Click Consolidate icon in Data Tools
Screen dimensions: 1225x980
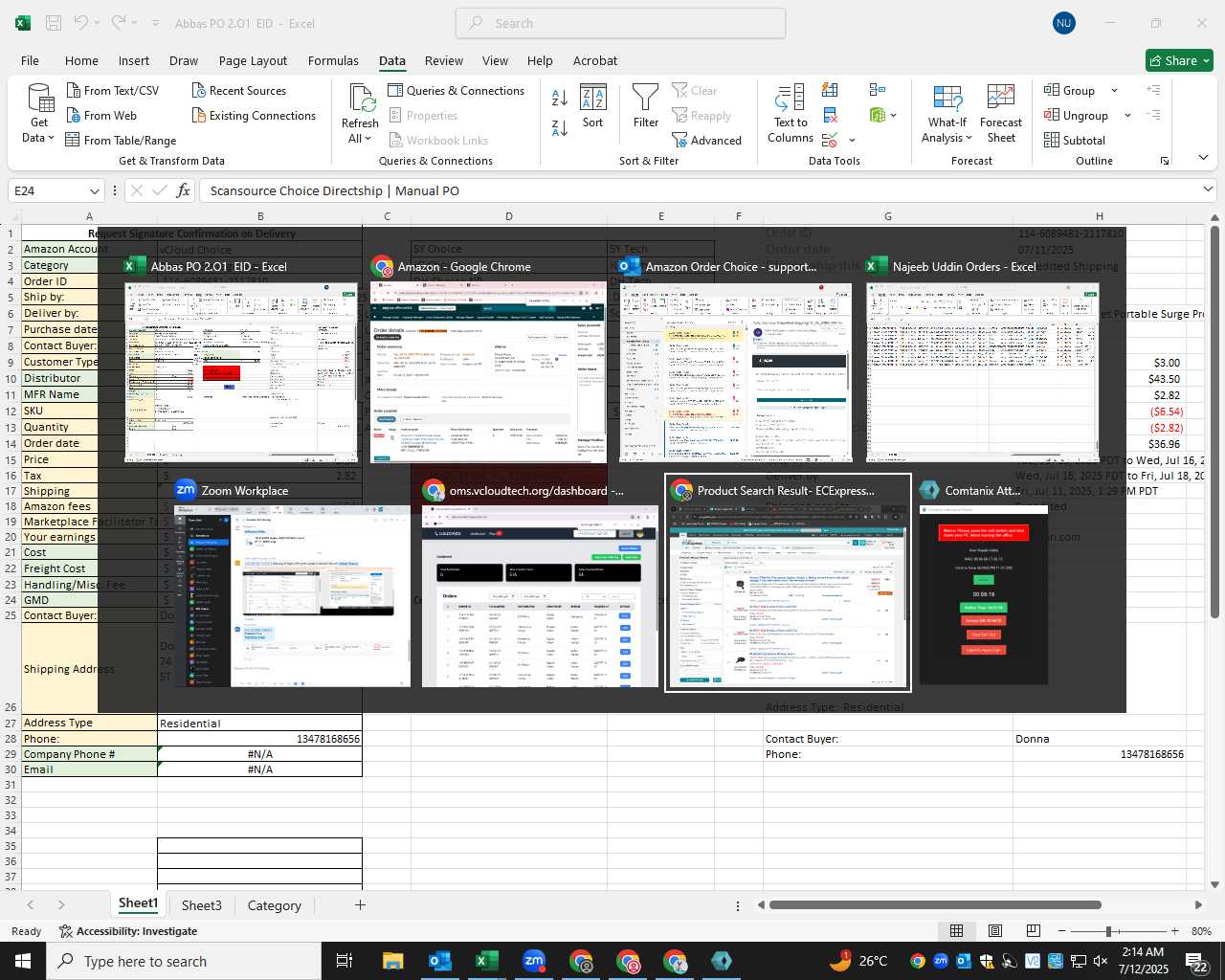[878, 90]
